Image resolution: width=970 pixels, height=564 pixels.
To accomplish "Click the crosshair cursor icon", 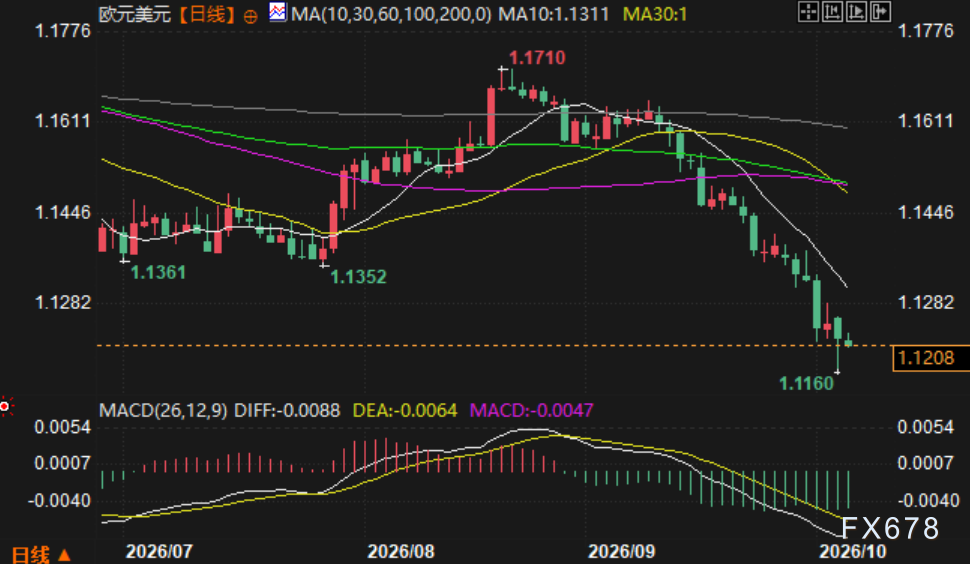I will click(x=808, y=12).
